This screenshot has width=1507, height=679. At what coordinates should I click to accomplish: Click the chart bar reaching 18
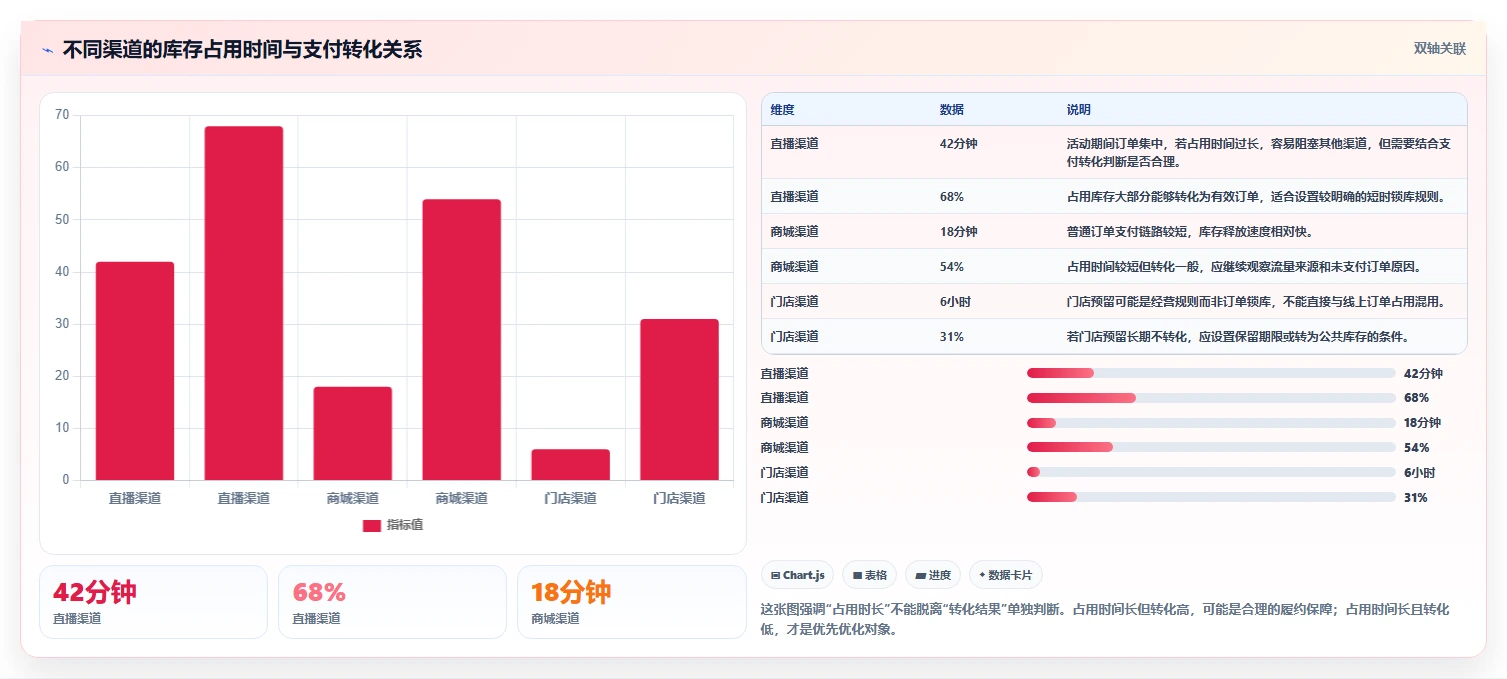coord(353,433)
